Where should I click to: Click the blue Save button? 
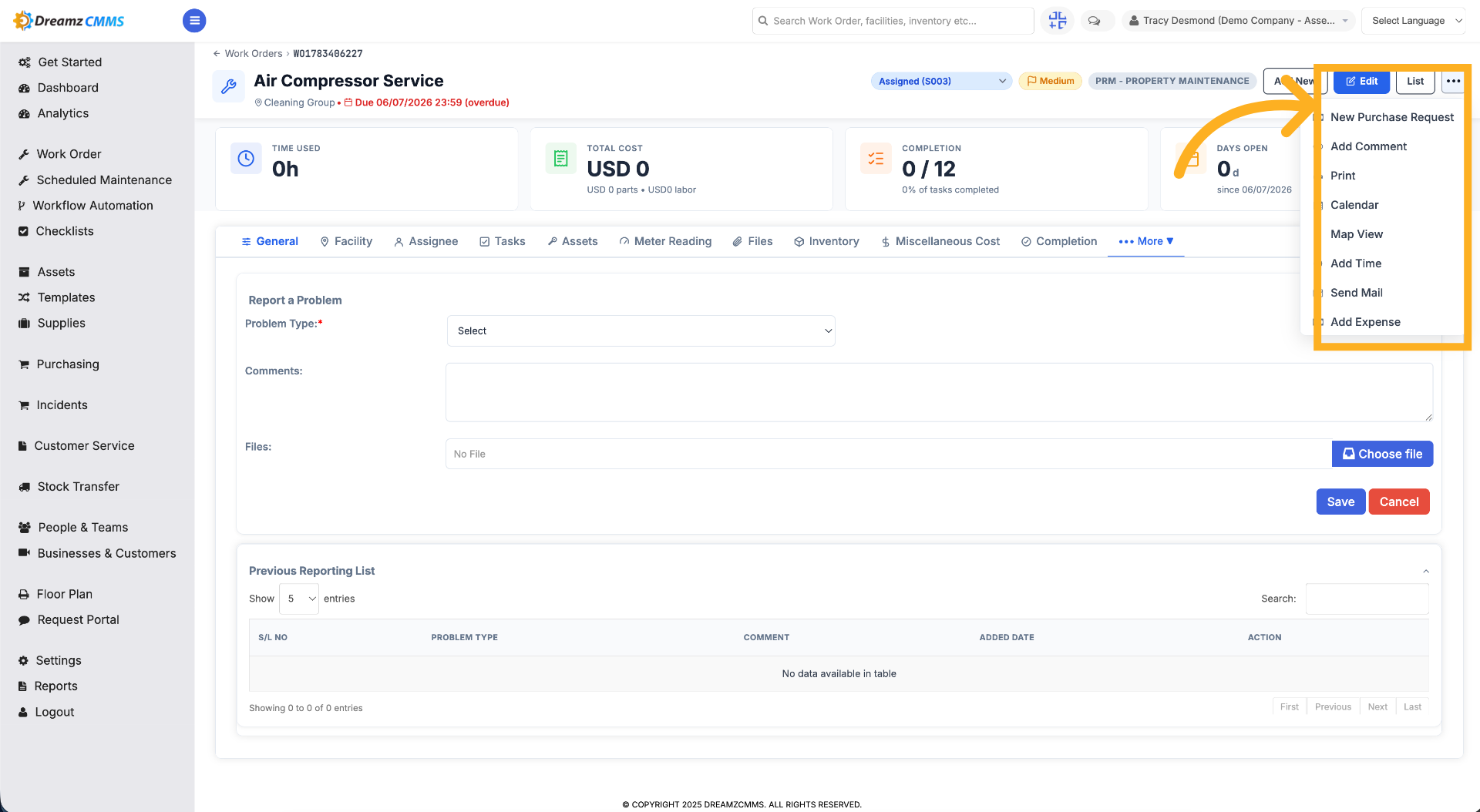point(1340,502)
